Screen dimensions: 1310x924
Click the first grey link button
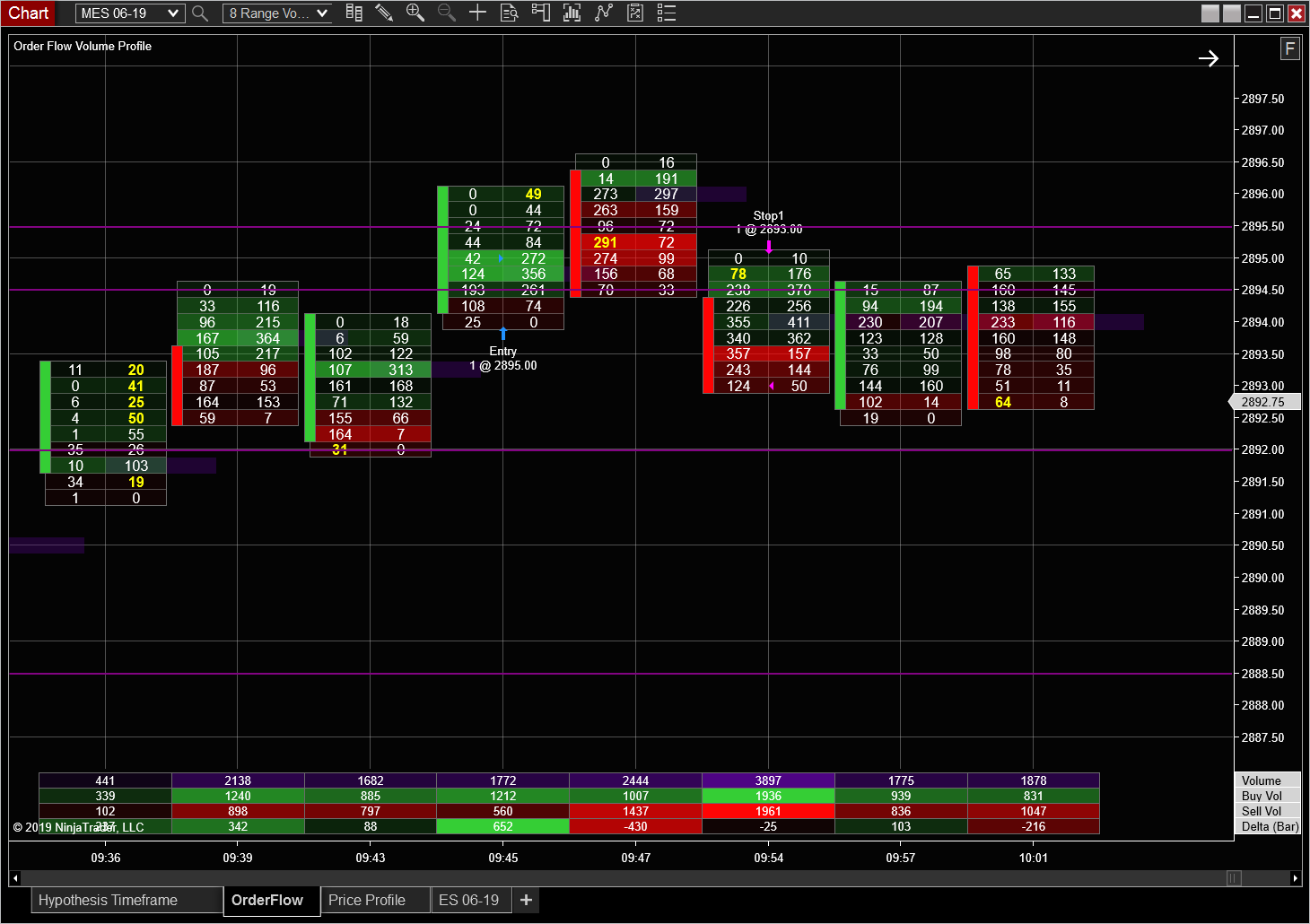coord(1210,13)
